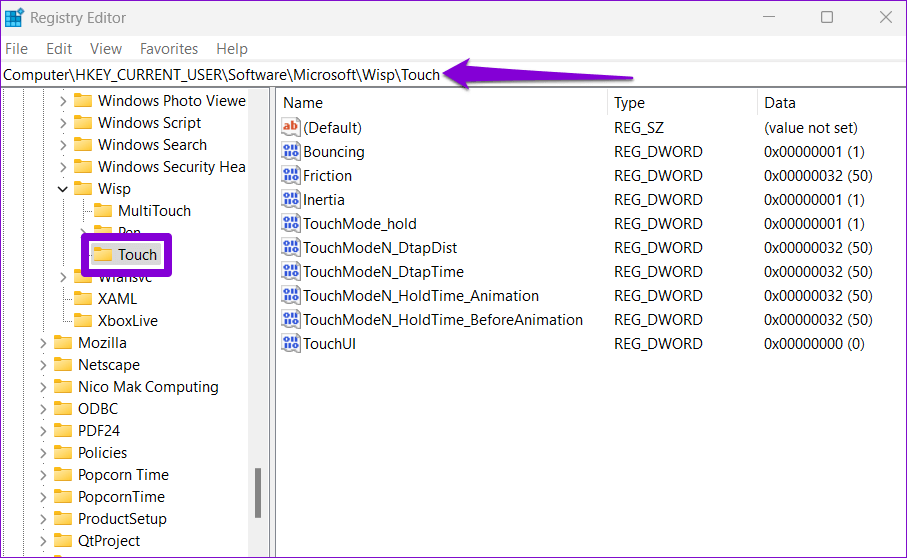
Task: Open the Edit menu
Action: 59,49
